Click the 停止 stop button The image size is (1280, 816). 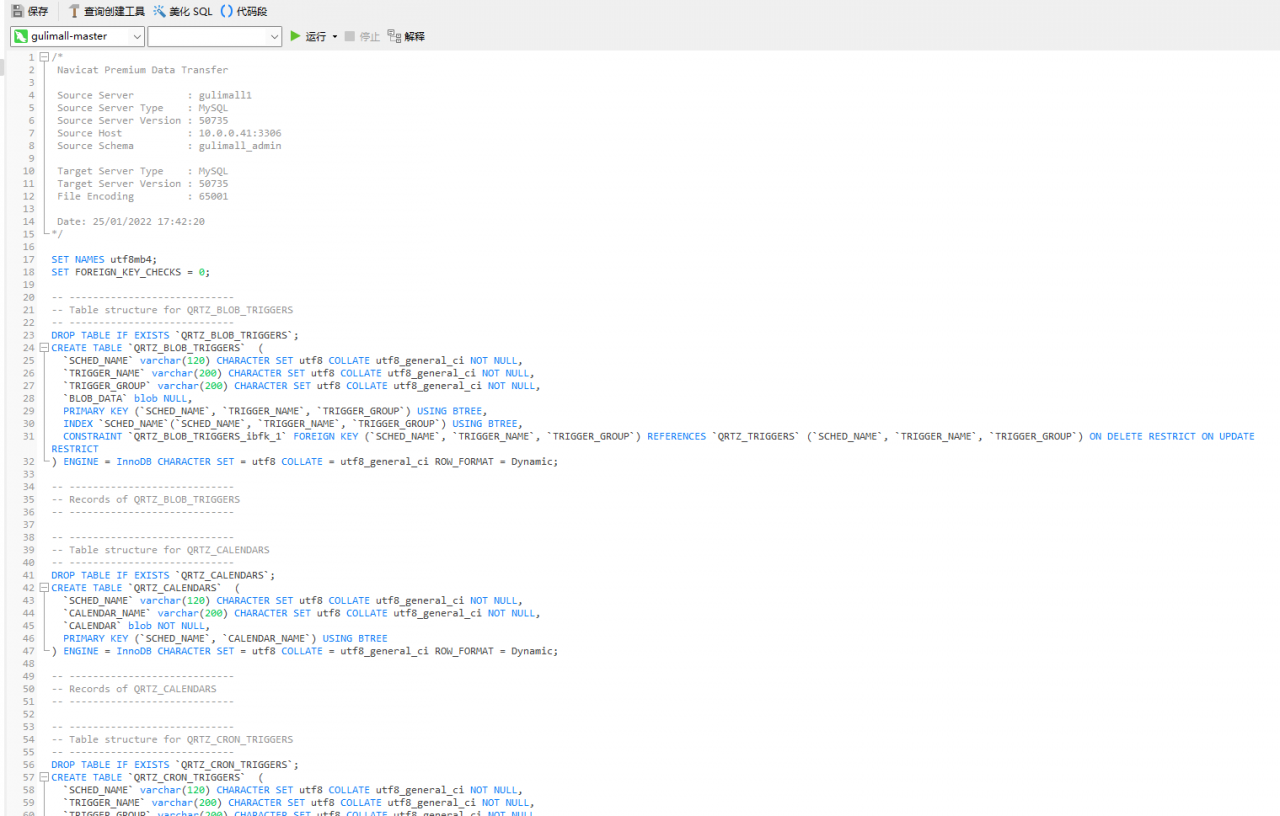362,36
